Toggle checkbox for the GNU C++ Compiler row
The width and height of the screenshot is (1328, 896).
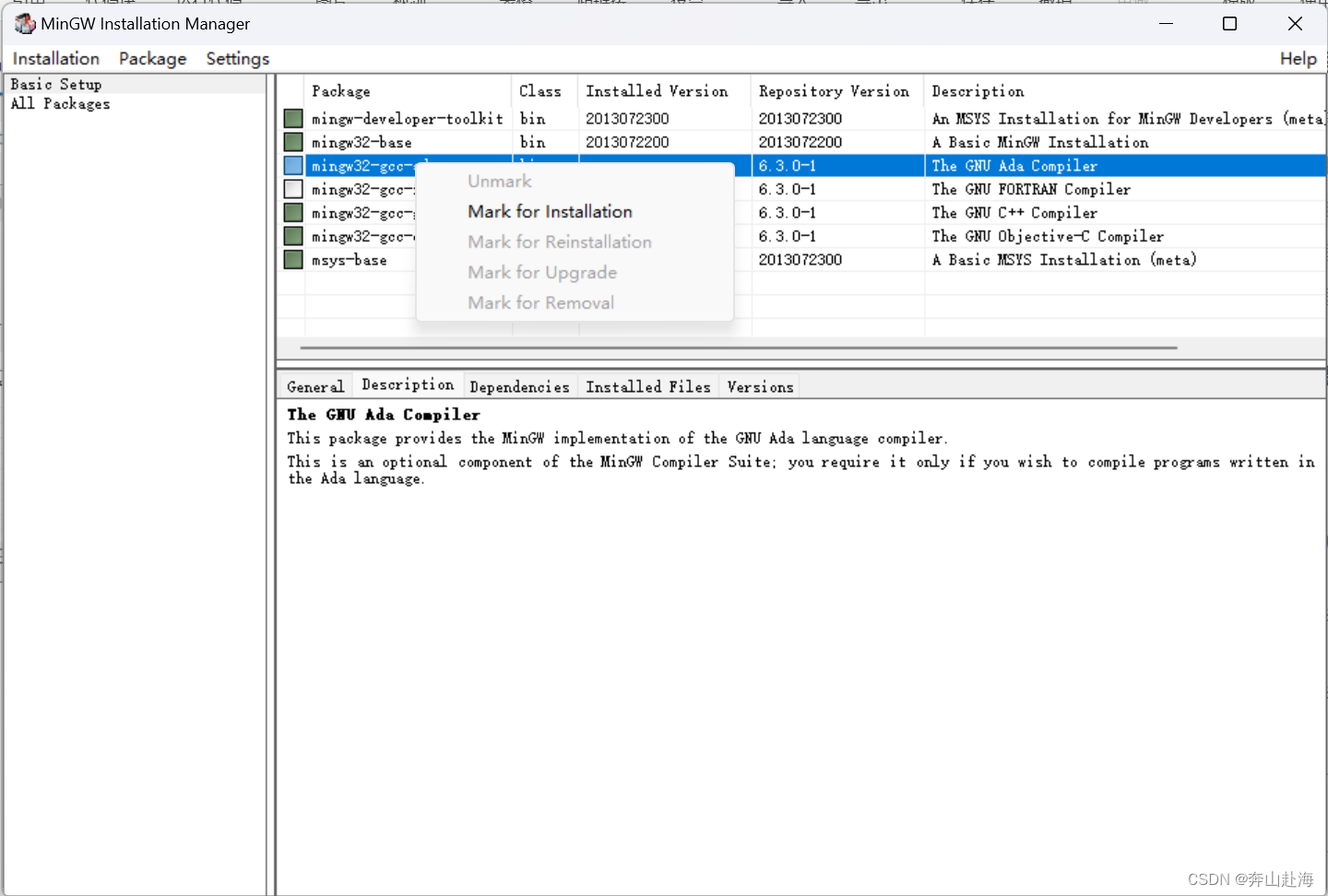[x=293, y=213]
